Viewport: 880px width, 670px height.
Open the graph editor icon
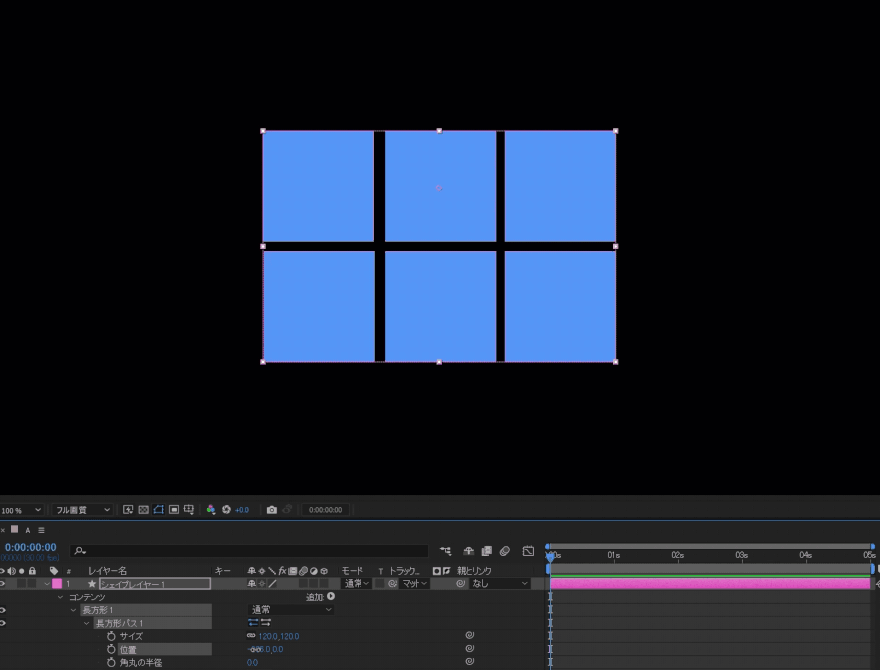(x=528, y=551)
